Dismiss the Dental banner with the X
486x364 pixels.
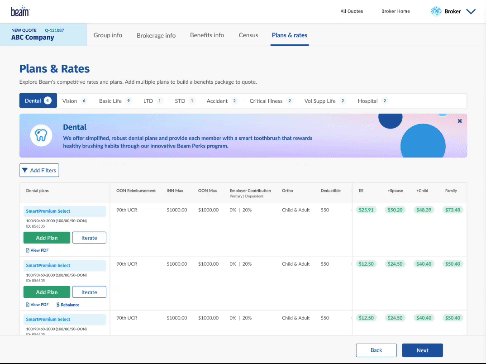point(460,121)
